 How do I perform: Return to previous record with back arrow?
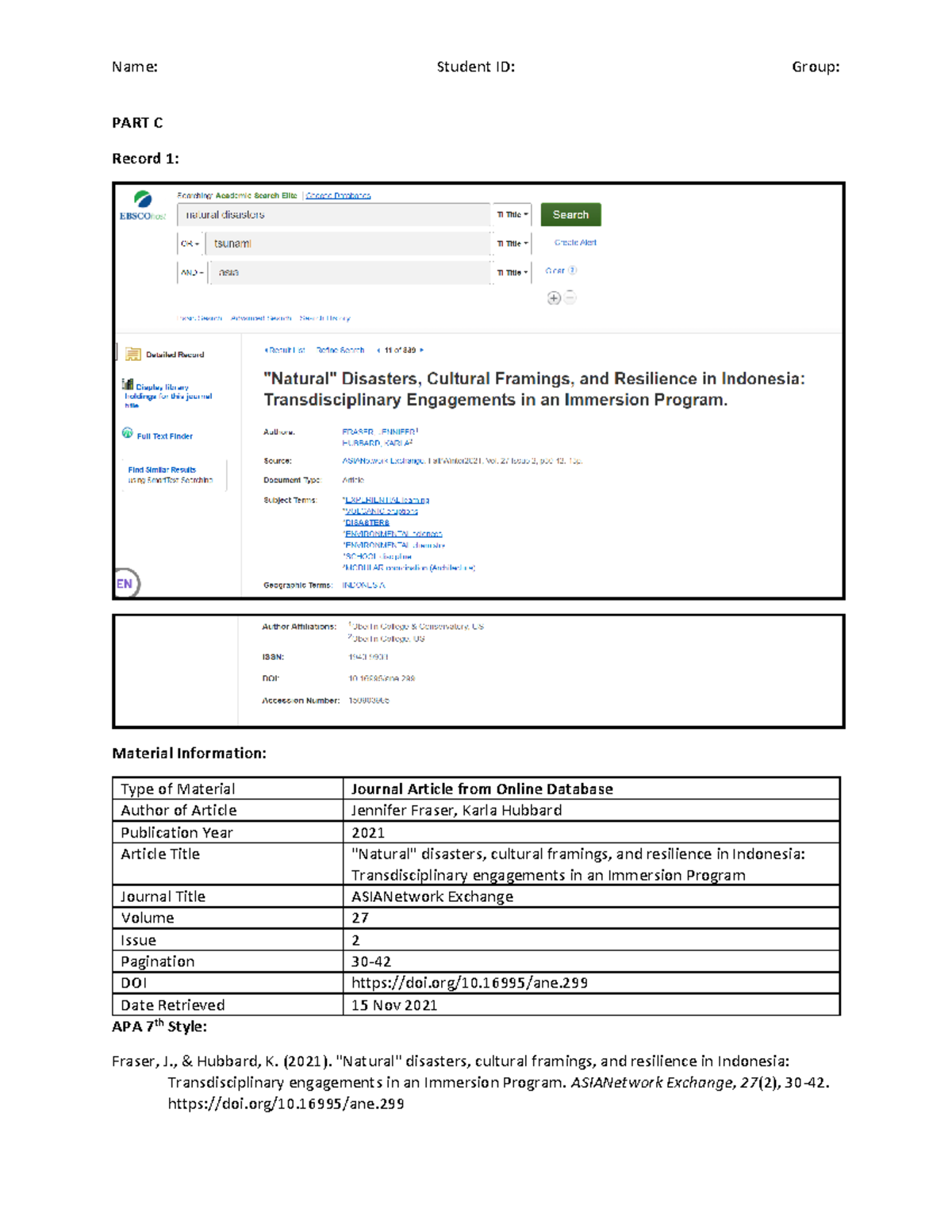[x=378, y=349]
